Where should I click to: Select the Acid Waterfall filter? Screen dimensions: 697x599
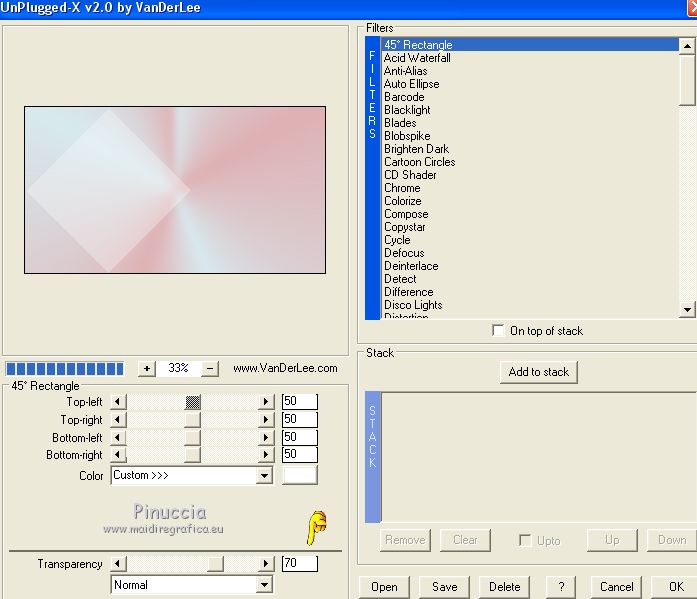point(530,58)
